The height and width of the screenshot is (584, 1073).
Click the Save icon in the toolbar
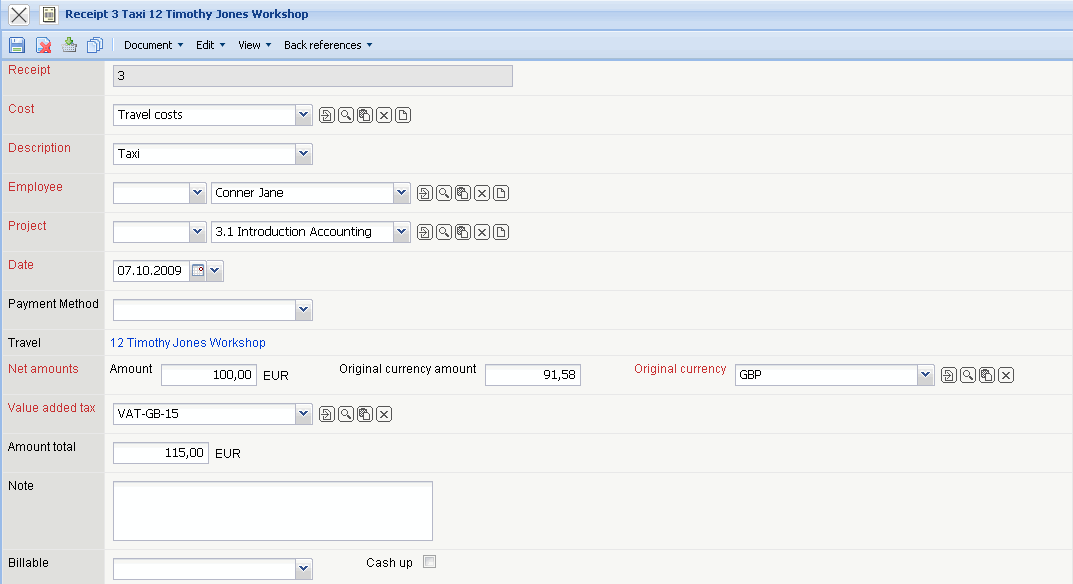pos(17,45)
